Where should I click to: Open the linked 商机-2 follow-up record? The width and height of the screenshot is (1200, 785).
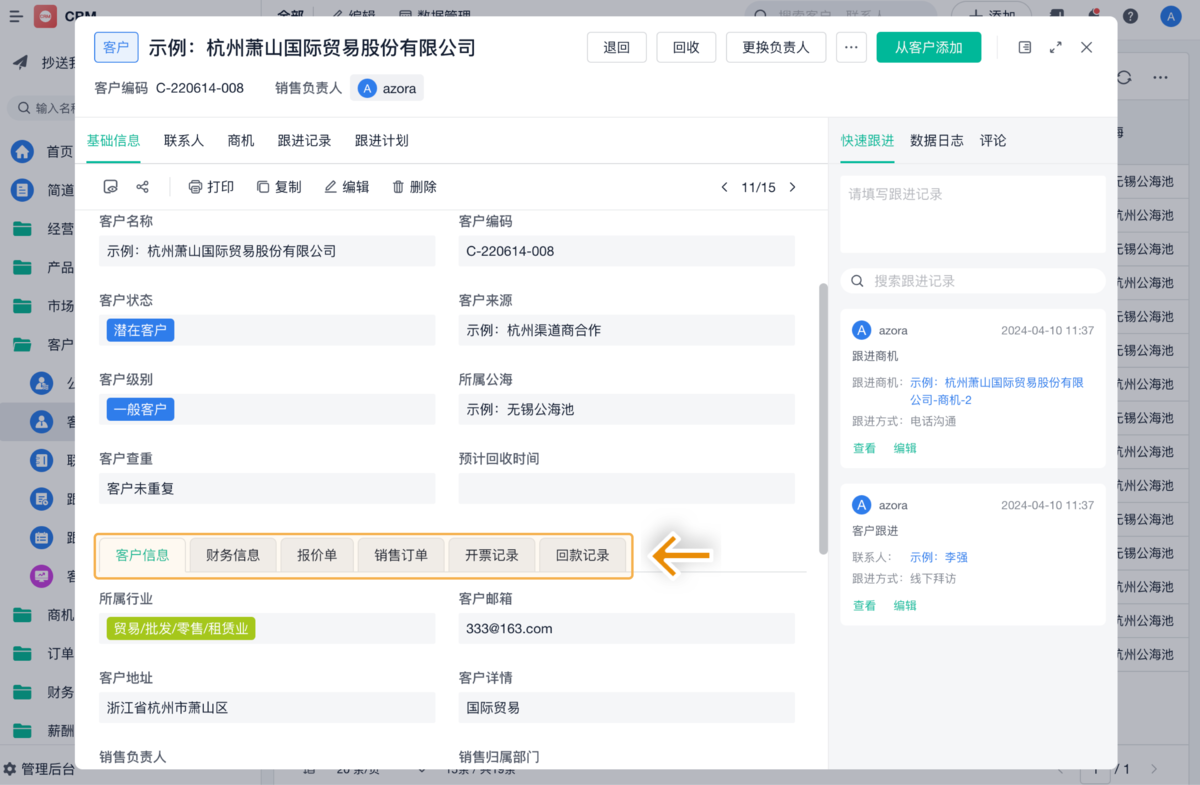pos(996,391)
